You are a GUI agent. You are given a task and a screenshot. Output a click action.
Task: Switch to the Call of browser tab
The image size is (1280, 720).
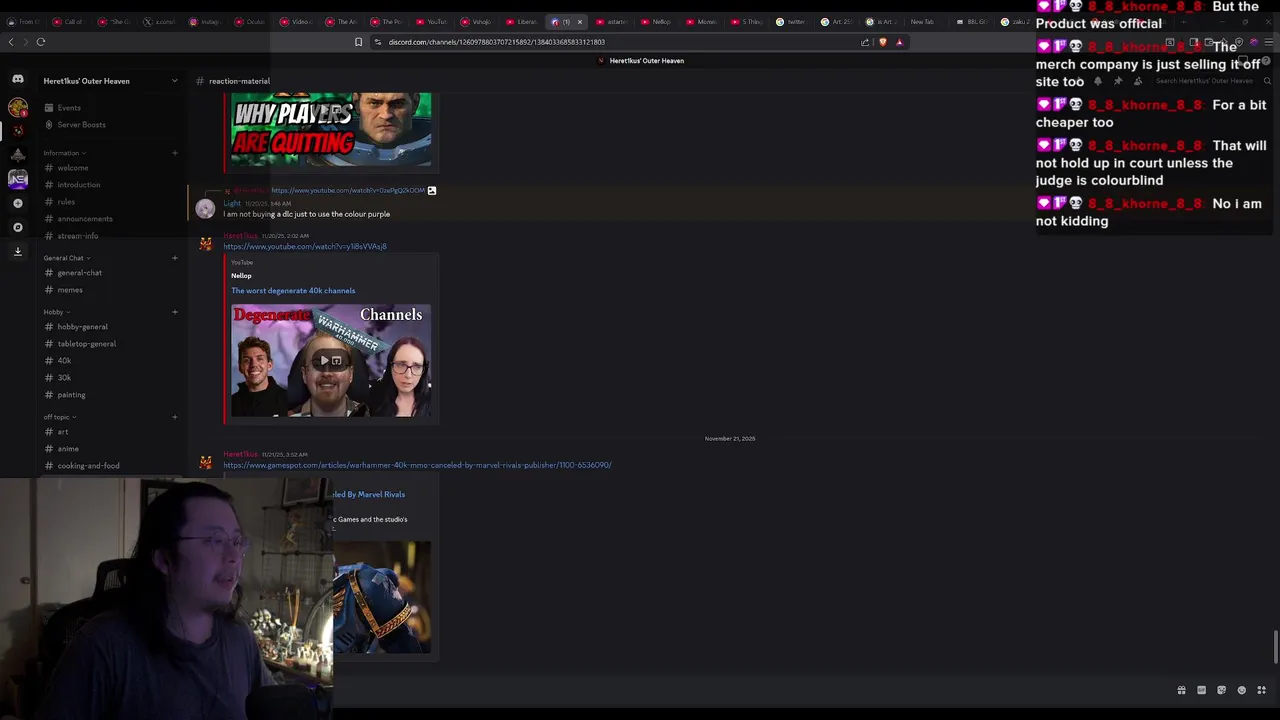[x=70, y=22]
